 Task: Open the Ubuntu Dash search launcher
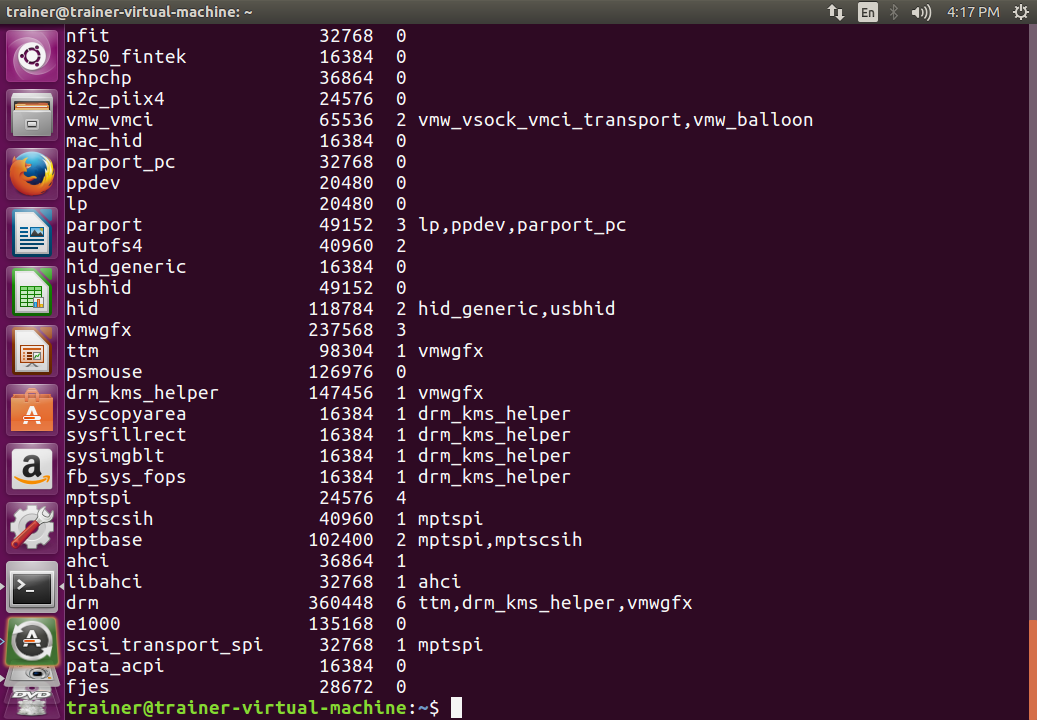point(32,56)
